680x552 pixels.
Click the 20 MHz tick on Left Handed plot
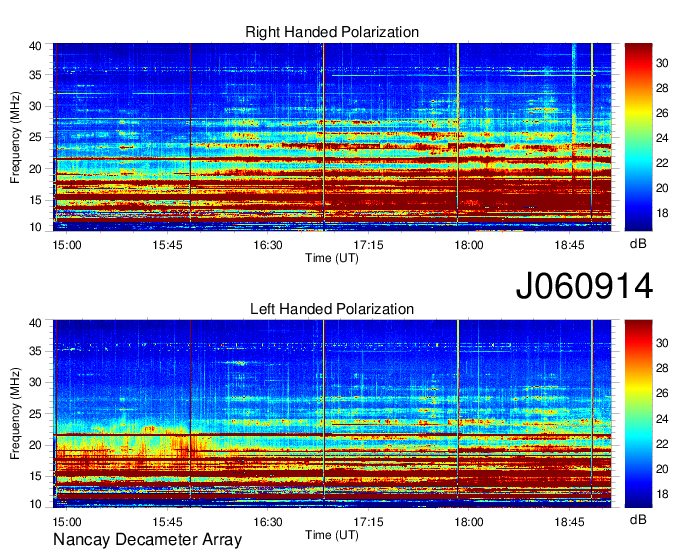click(35, 445)
